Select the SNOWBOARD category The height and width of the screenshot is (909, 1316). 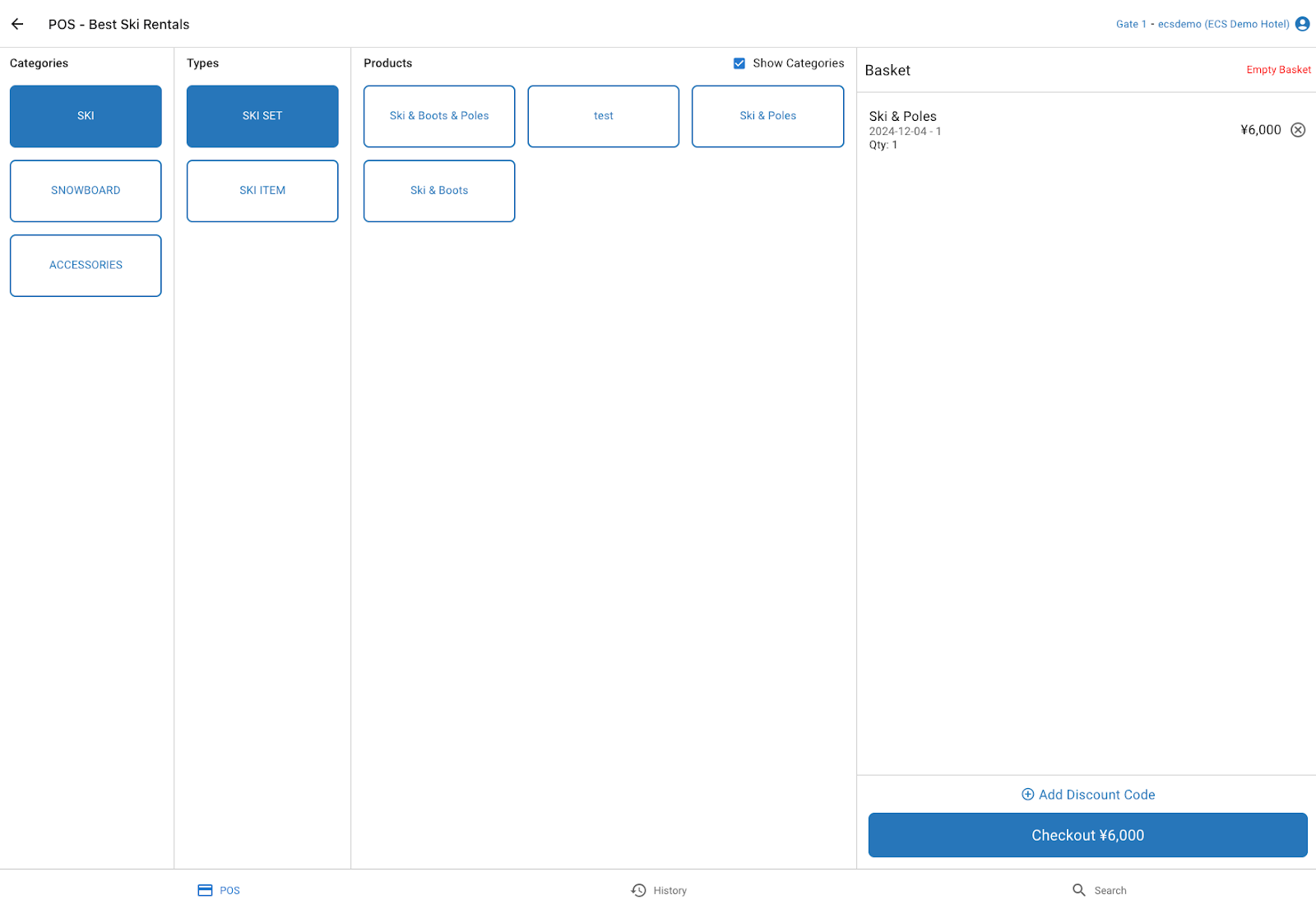pos(86,190)
